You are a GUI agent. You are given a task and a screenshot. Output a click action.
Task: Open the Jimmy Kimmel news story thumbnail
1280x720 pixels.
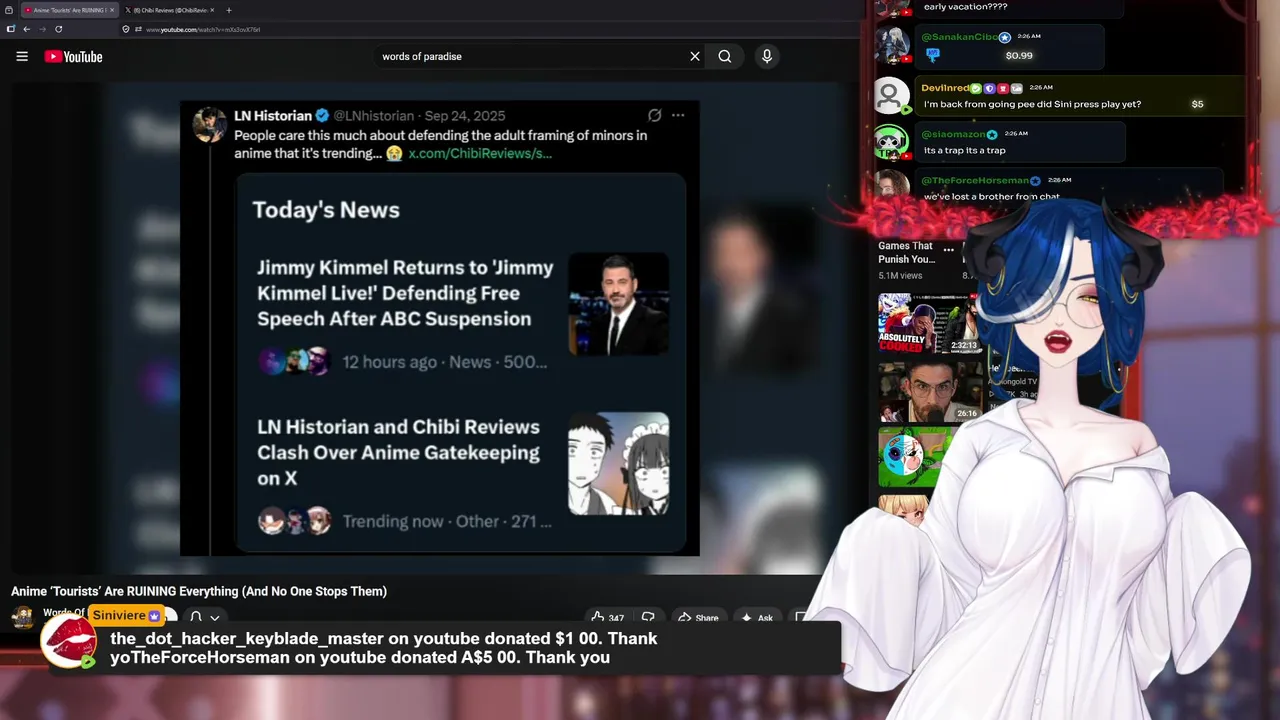[x=618, y=304]
